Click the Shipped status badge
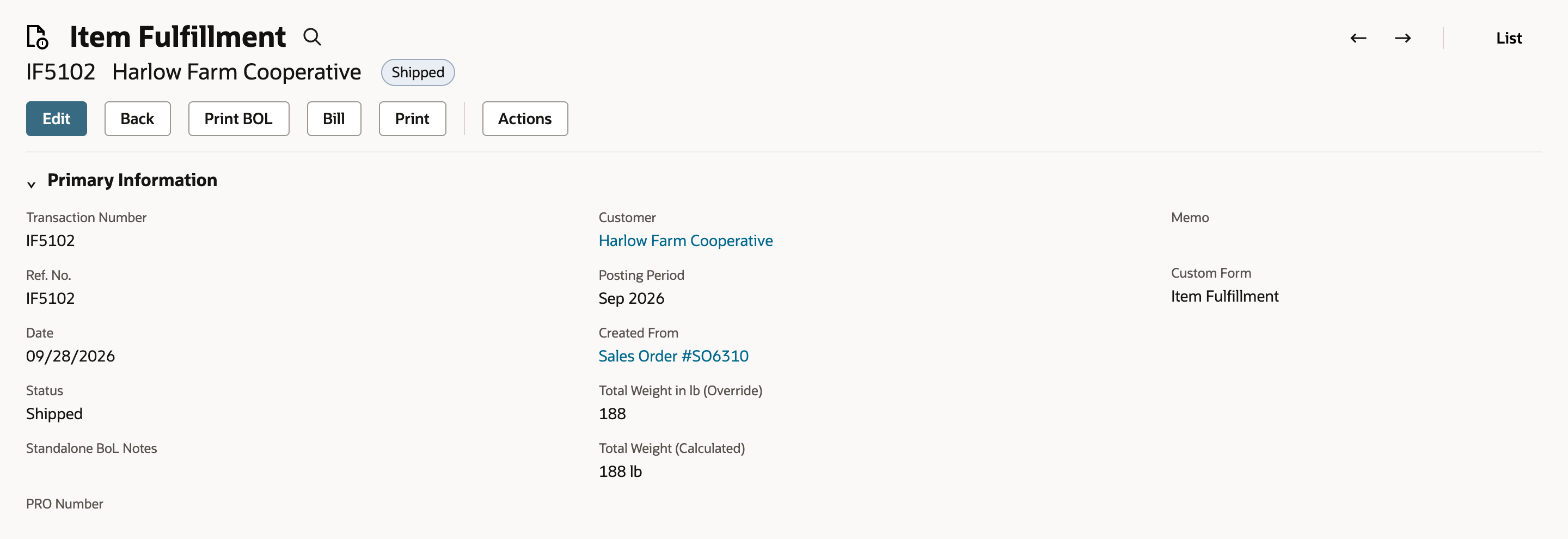Screen dimensions: 1568x539 point(418,72)
